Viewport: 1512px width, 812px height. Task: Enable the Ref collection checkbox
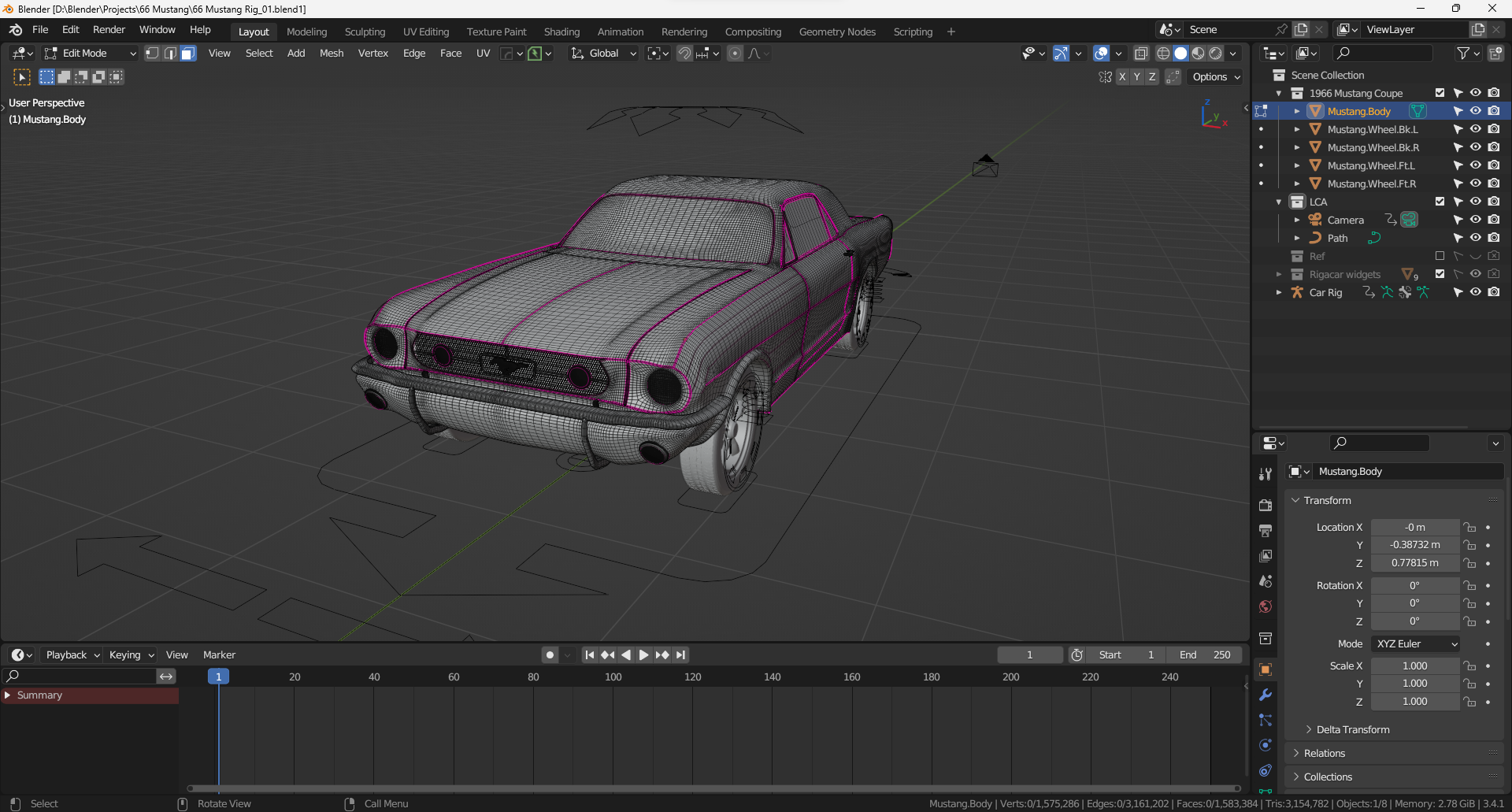[x=1440, y=256]
